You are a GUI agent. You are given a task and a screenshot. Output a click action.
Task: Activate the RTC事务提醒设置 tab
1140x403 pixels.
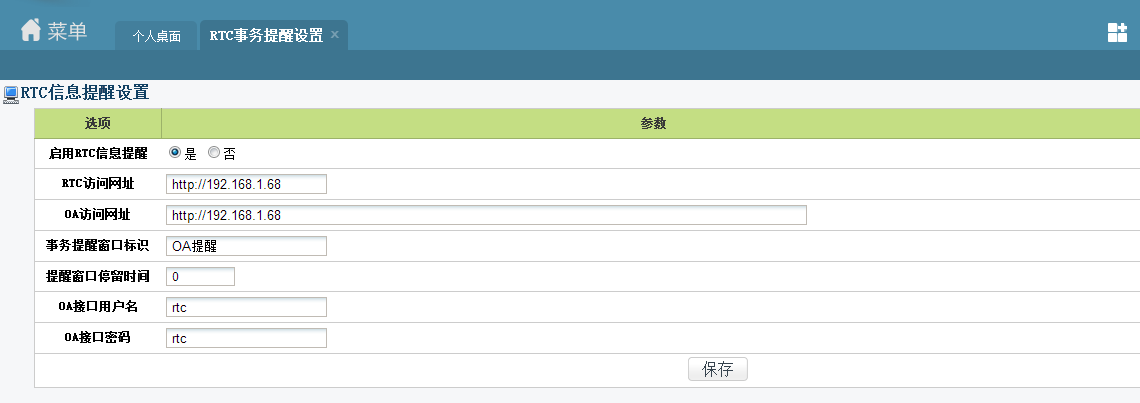pos(266,35)
